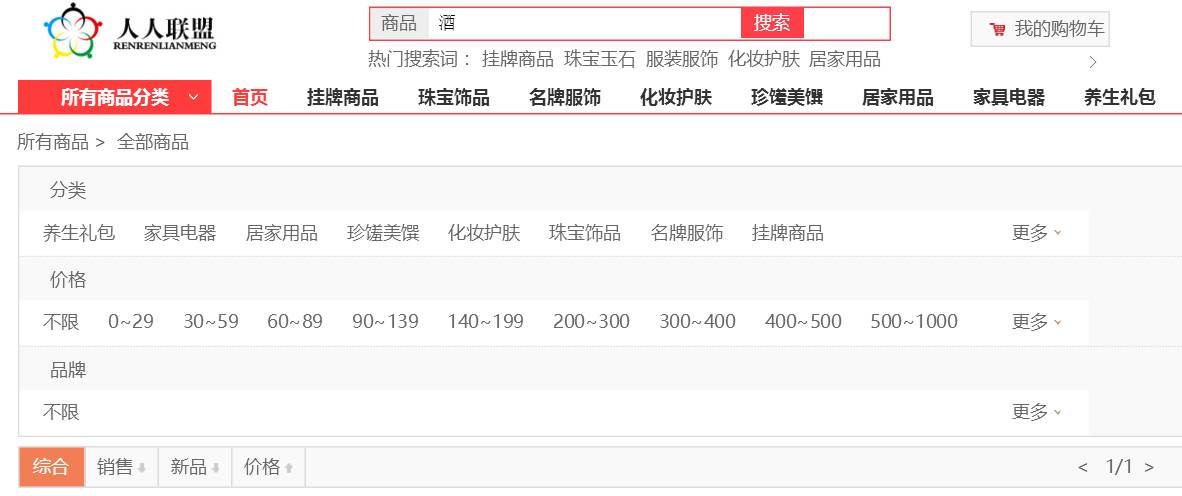This screenshot has width=1182, height=496.
Task: Open the 首页 home tab
Action: pos(250,98)
